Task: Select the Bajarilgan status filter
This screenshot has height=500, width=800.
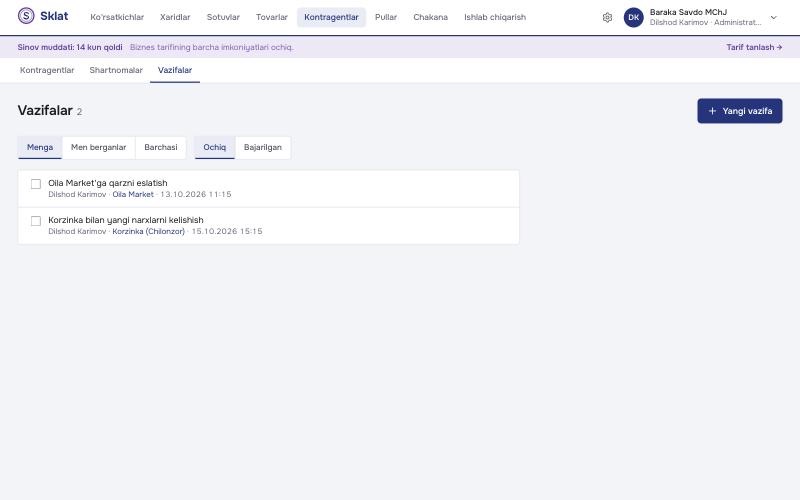Action: coord(263,147)
